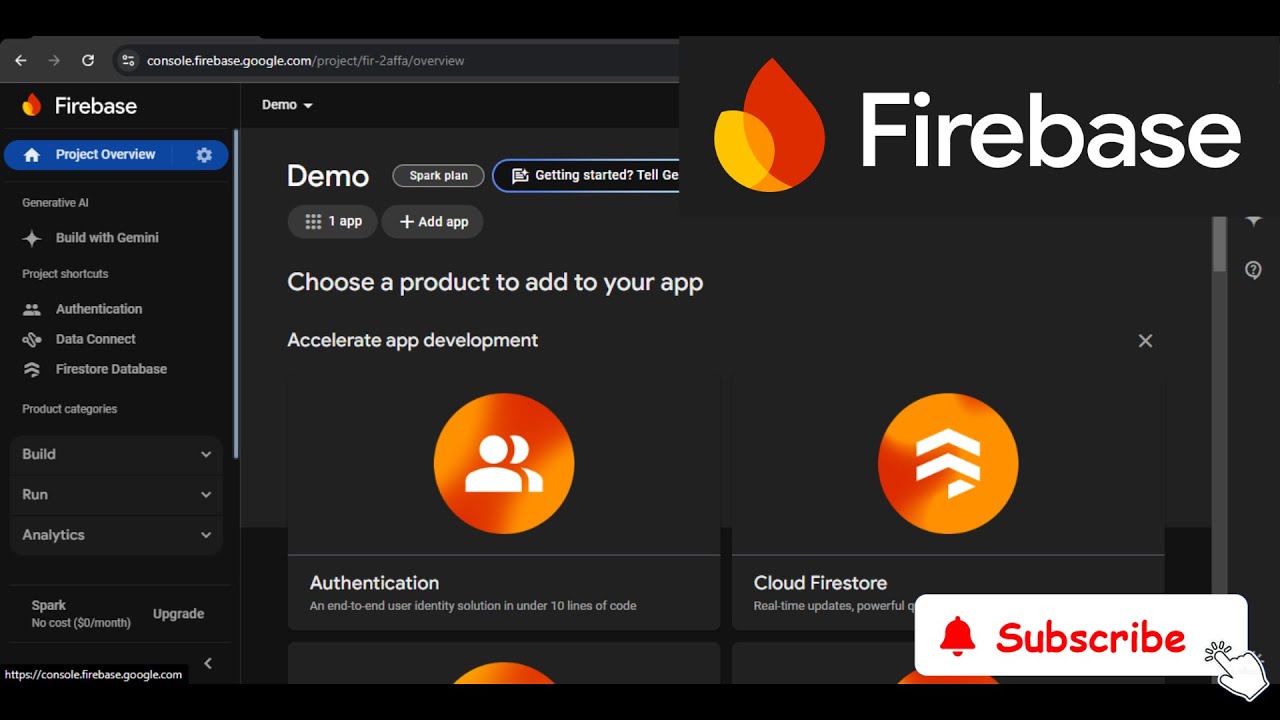
Task: Click the Spark plan badge
Action: pos(438,175)
